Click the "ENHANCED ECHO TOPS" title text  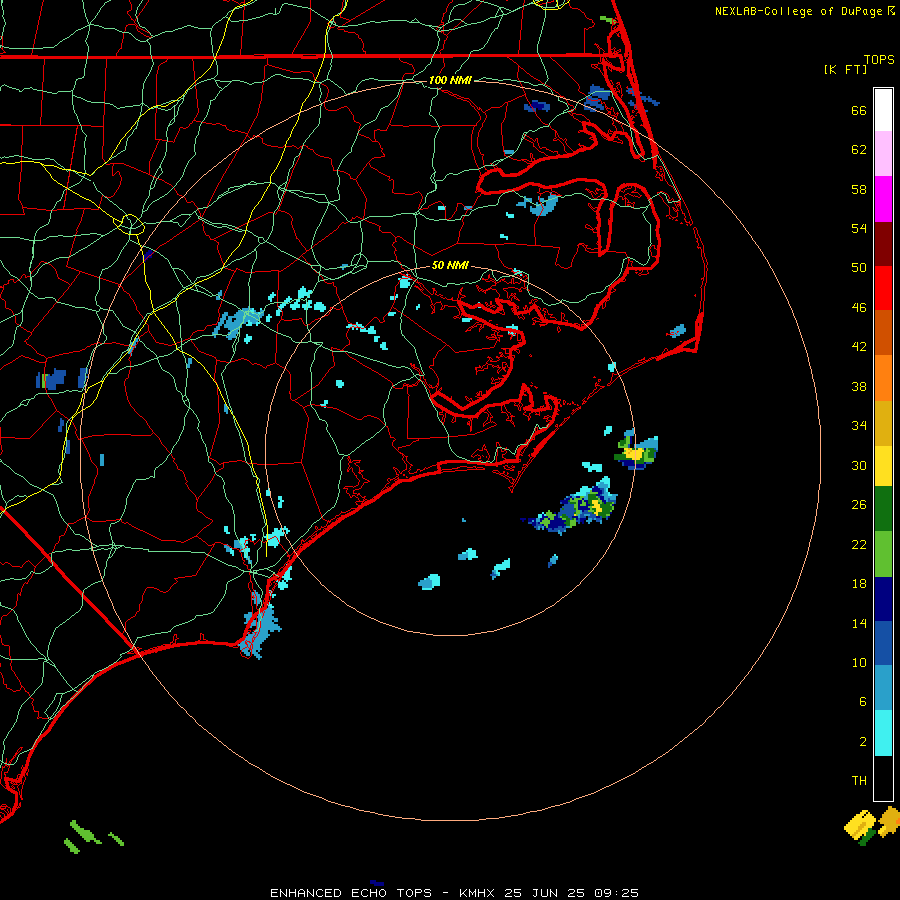(x=351, y=893)
